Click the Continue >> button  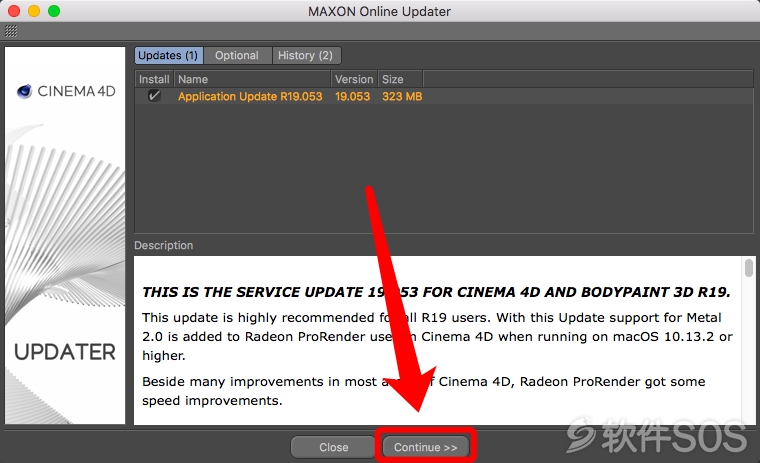click(426, 447)
